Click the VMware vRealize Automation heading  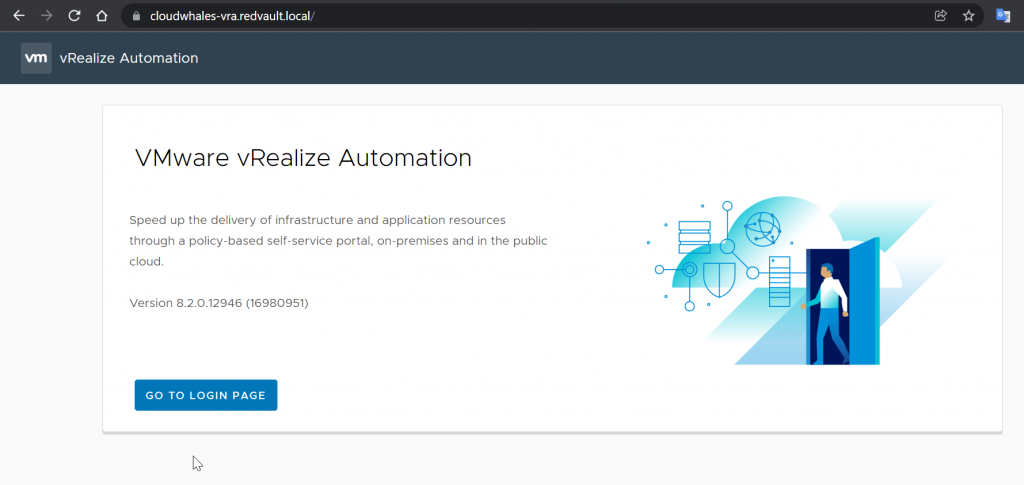[303, 158]
